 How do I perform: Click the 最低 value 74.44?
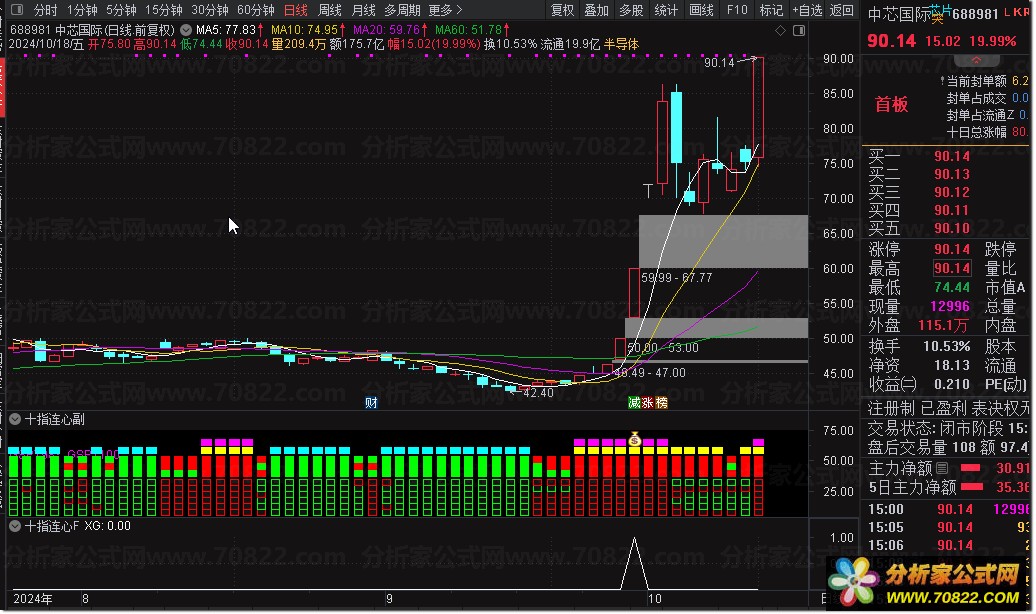point(951,288)
